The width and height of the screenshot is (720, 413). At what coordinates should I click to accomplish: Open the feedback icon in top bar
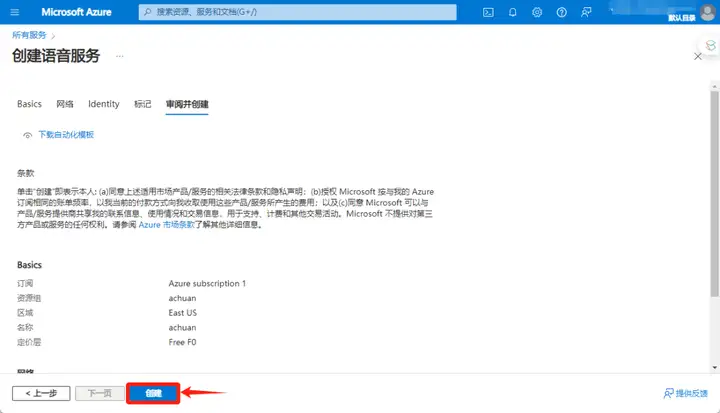click(586, 12)
